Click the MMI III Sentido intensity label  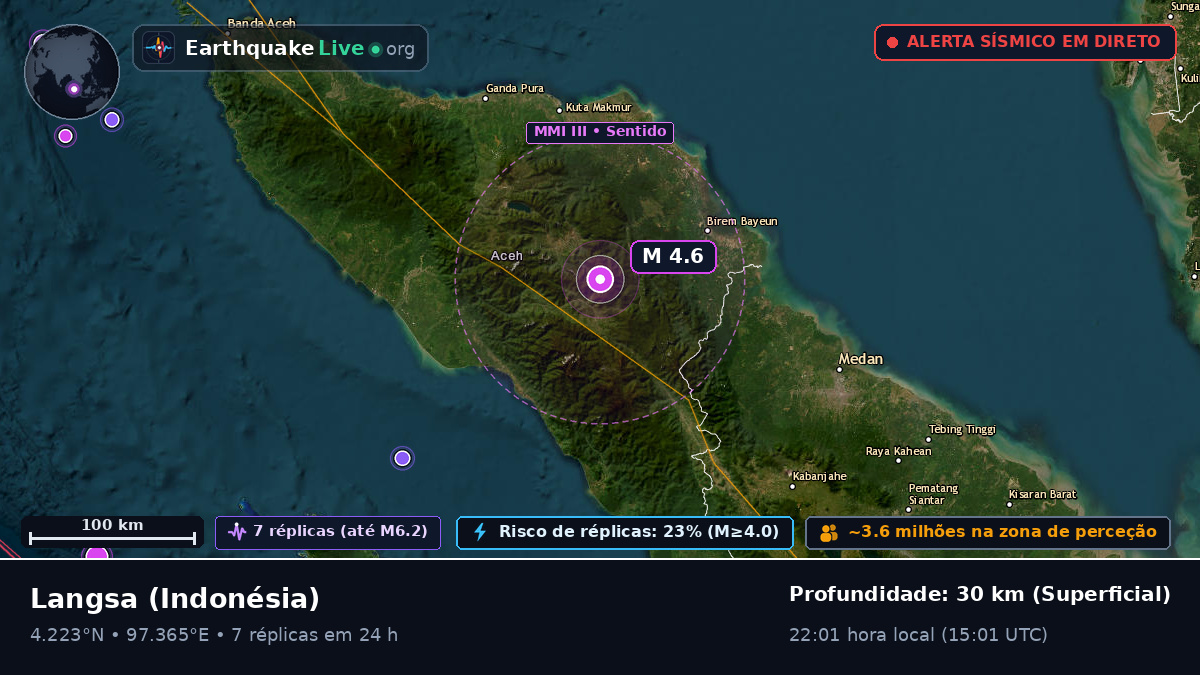point(600,132)
